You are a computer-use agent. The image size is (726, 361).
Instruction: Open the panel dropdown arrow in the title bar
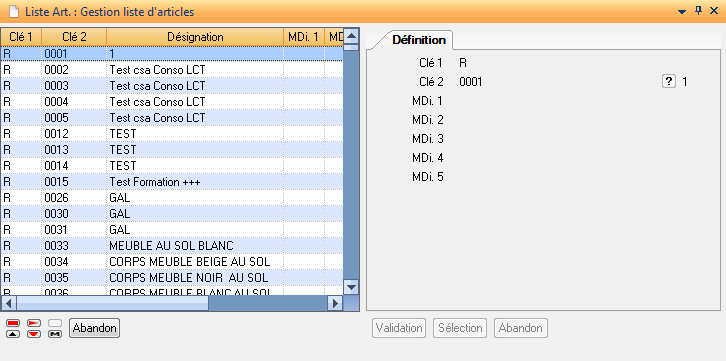[682, 12]
